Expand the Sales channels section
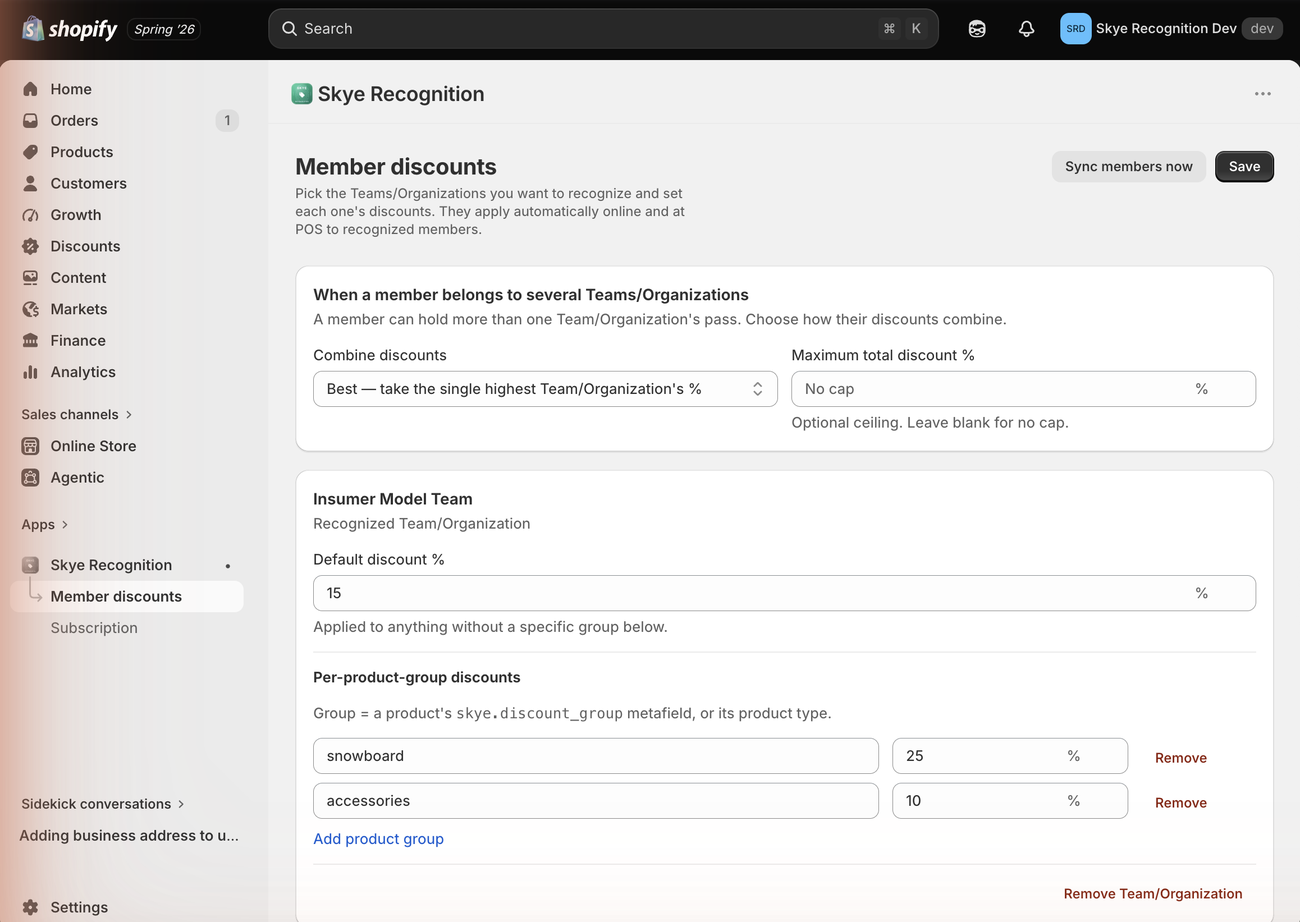1300x922 pixels. [77, 414]
